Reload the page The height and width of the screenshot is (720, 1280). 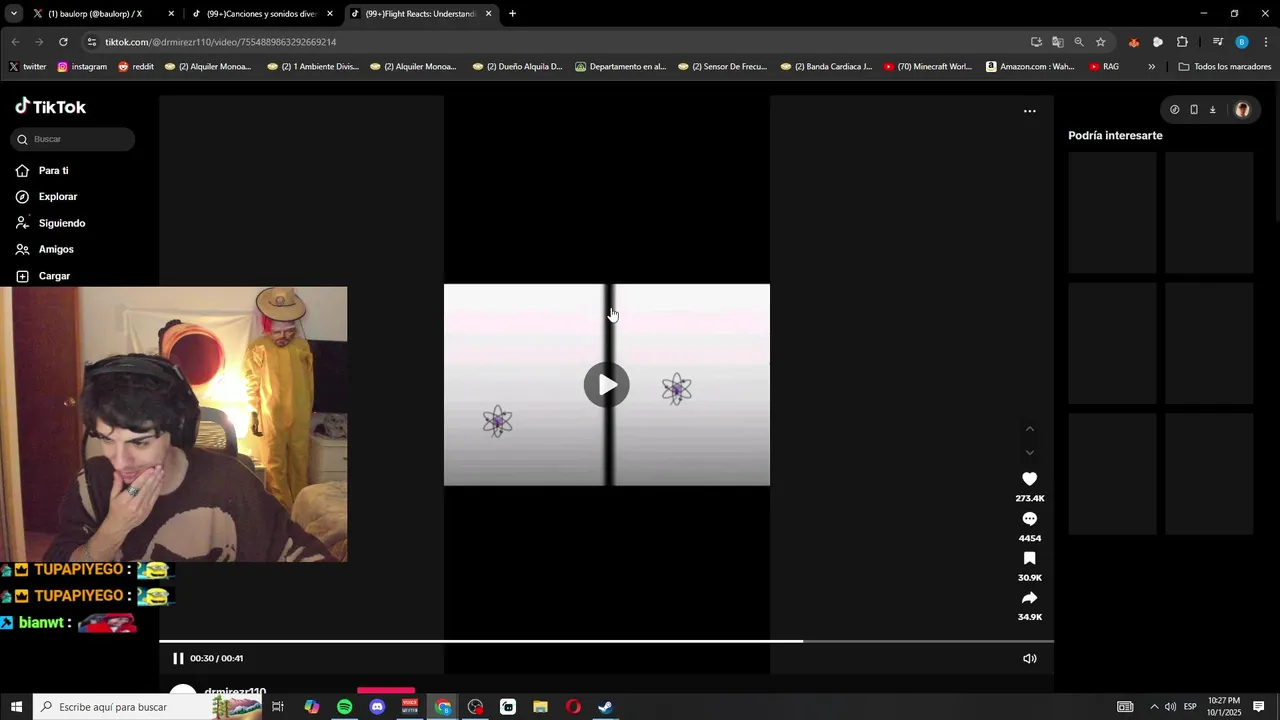63,42
